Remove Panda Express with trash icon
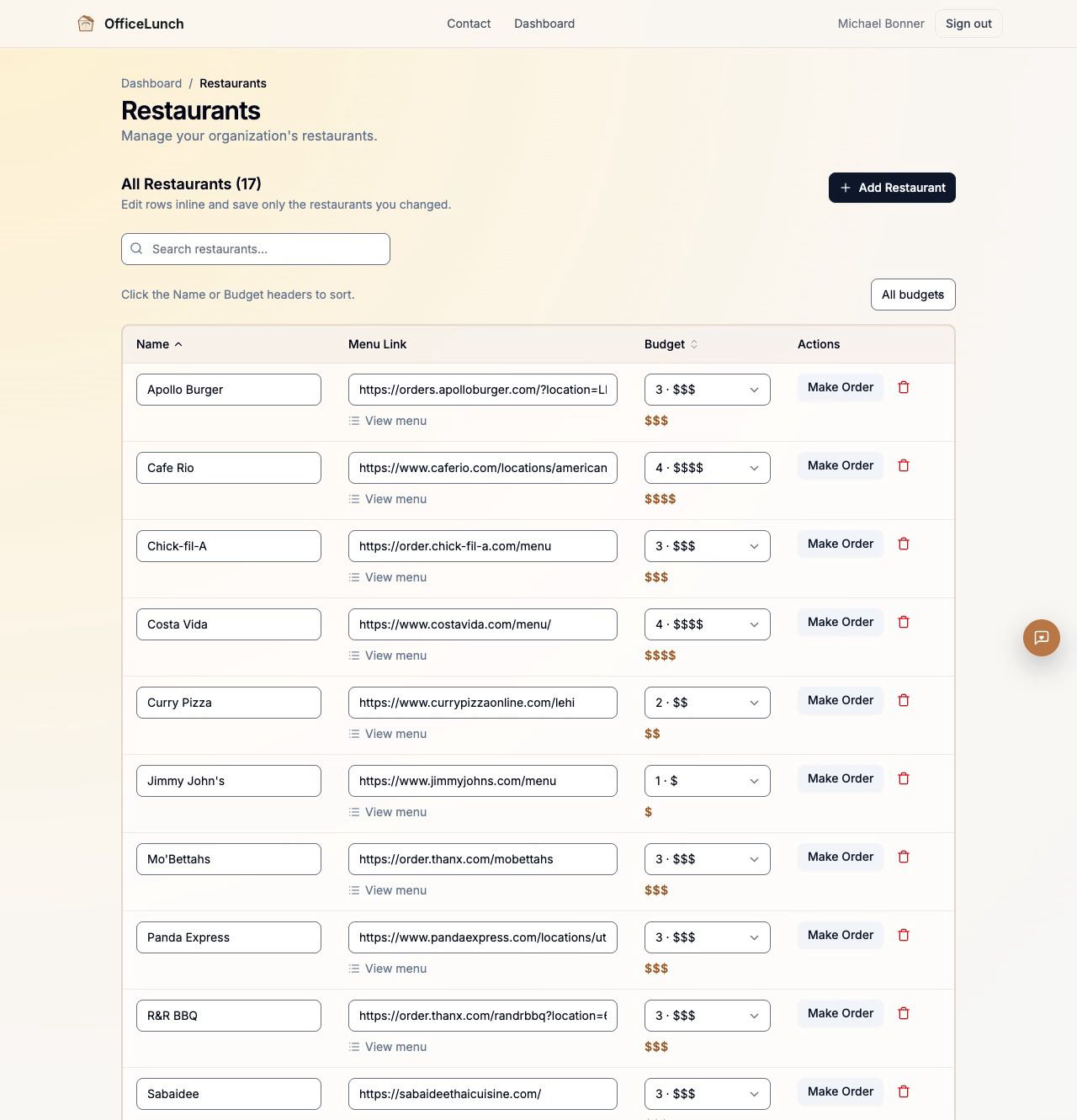This screenshot has width=1077, height=1120. pos(904,936)
